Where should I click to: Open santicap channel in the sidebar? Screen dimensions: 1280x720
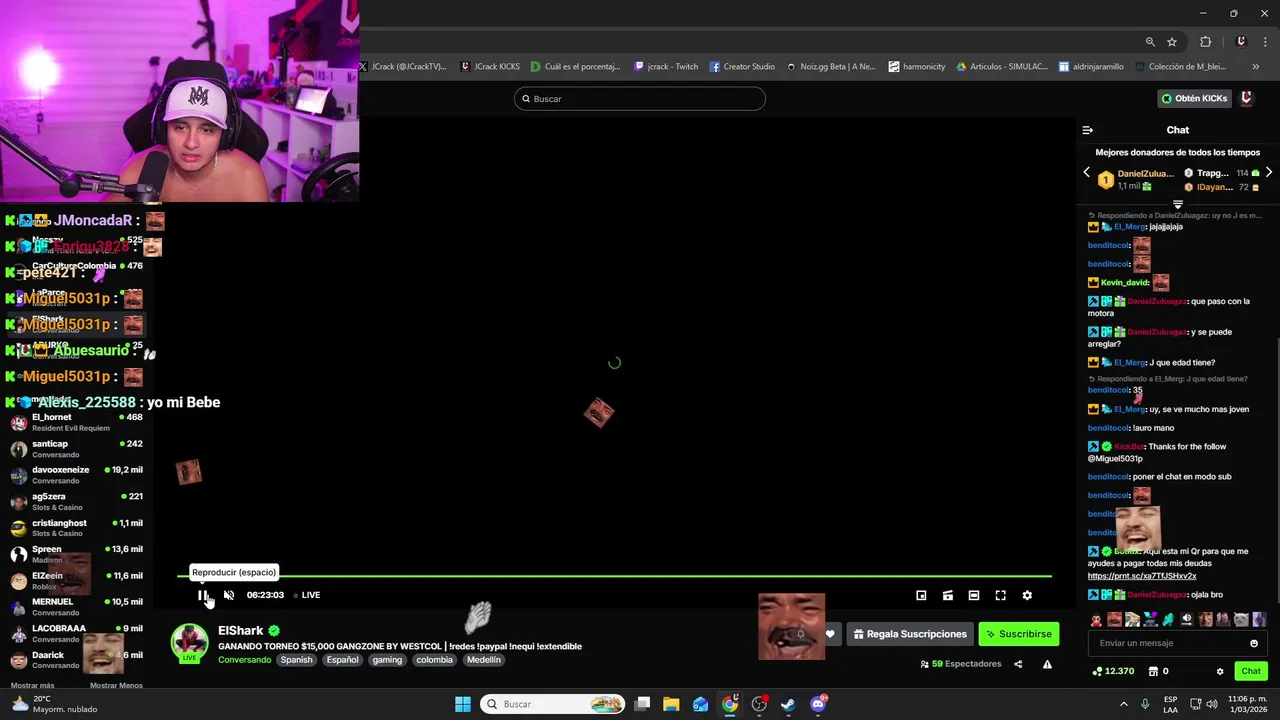pyautogui.click(x=77, y=449)
